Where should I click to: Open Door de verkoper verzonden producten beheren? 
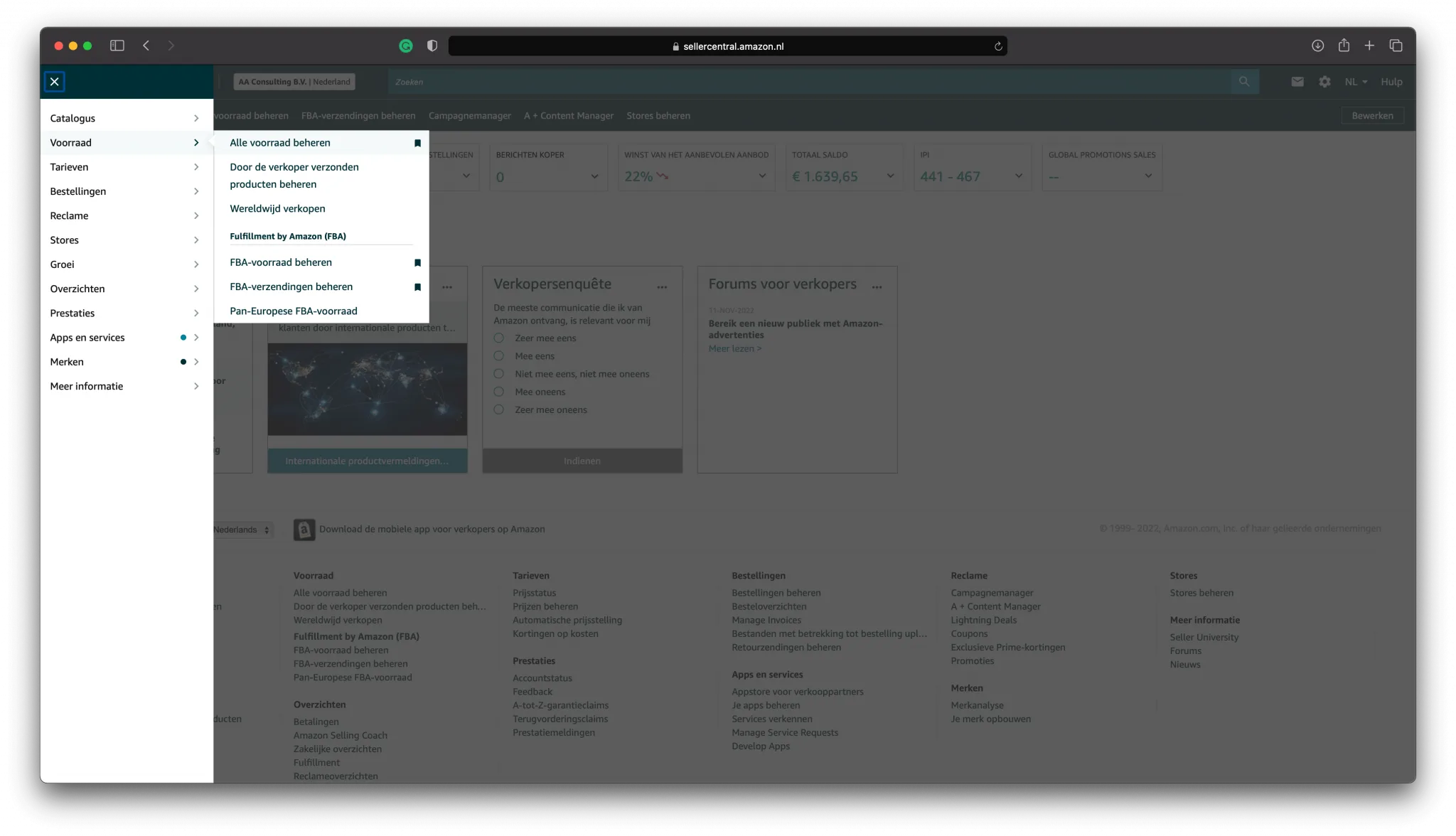point(294,176)
